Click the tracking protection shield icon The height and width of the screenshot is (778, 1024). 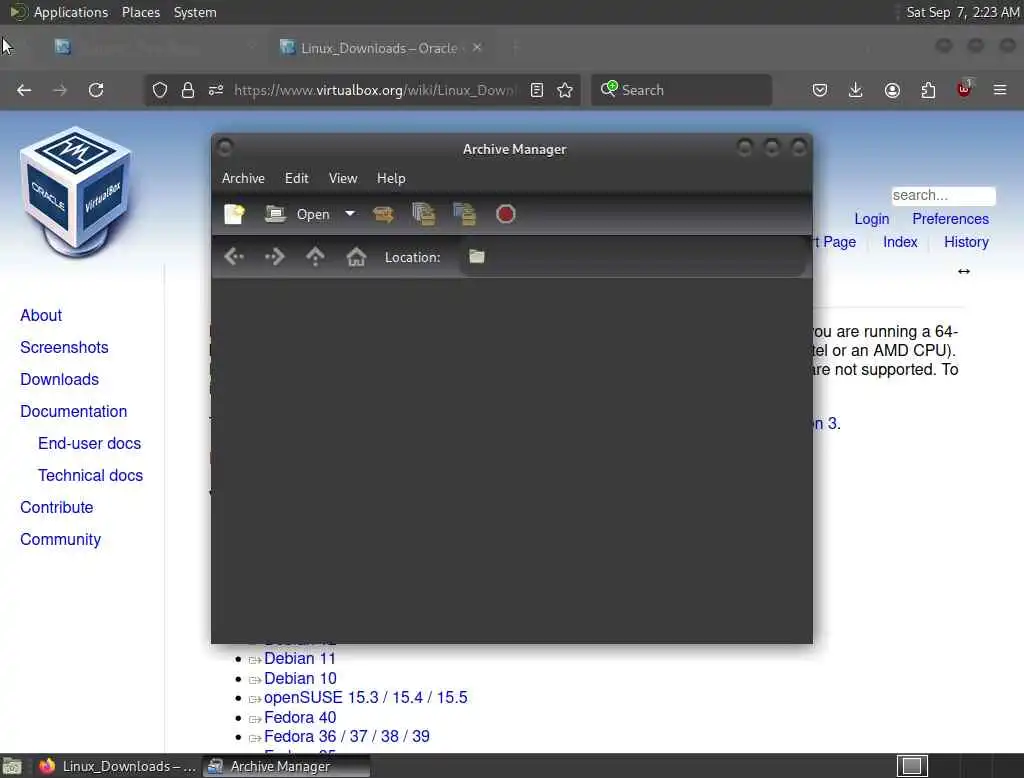point(159,90)
